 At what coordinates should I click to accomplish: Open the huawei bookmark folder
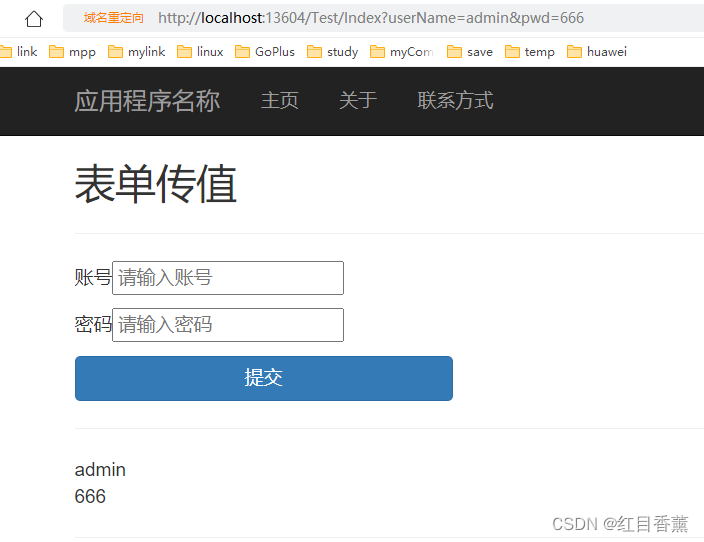[597, 52]
